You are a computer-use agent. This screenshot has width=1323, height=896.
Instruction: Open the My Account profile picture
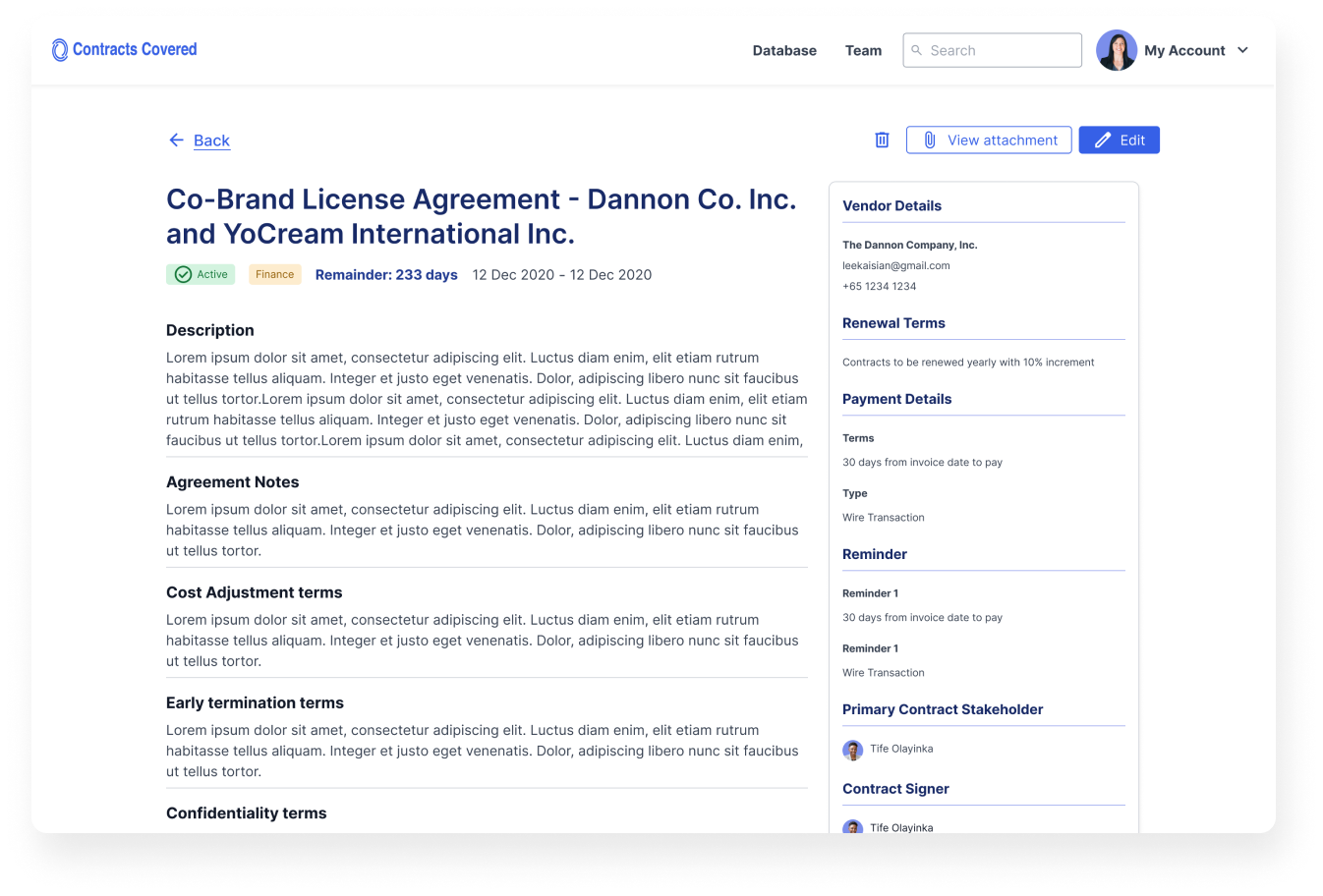tap(1117, 50)
